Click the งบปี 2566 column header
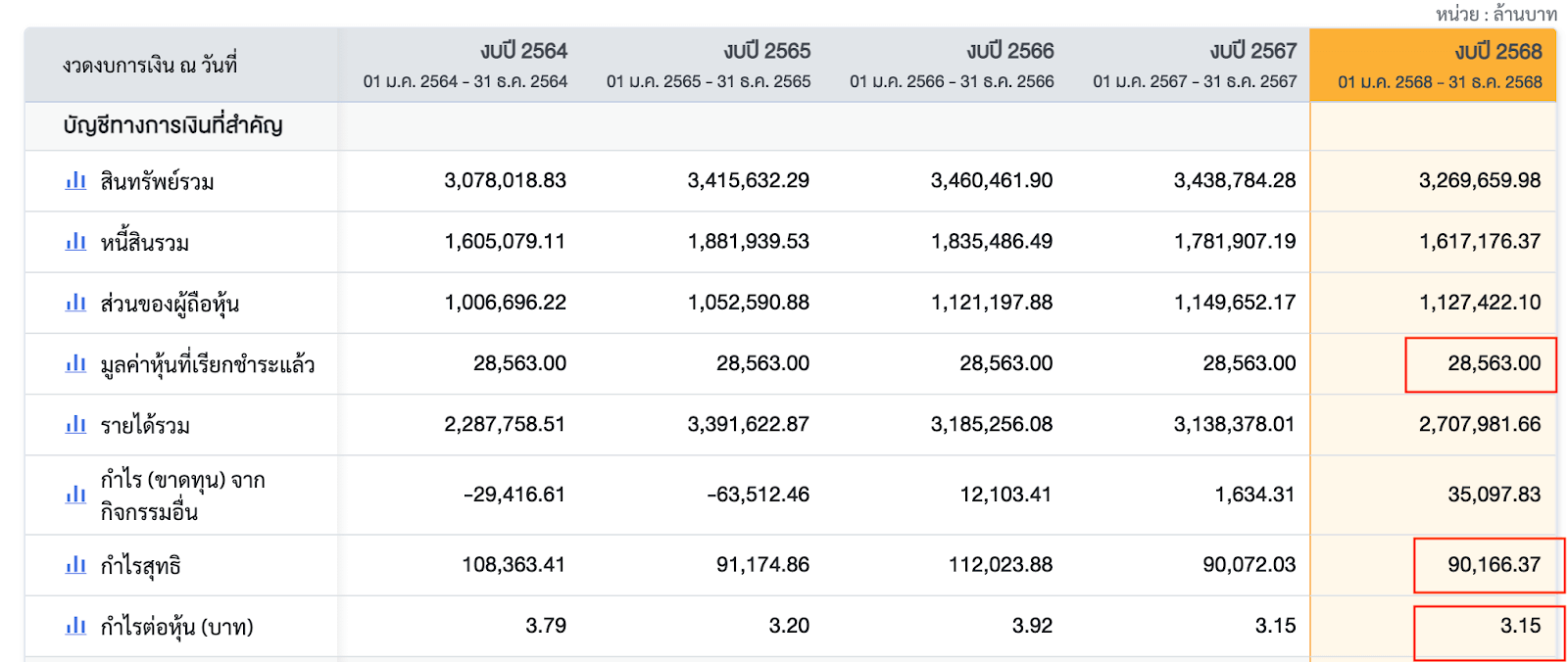1568x662 pixels. pos(1009,51)
